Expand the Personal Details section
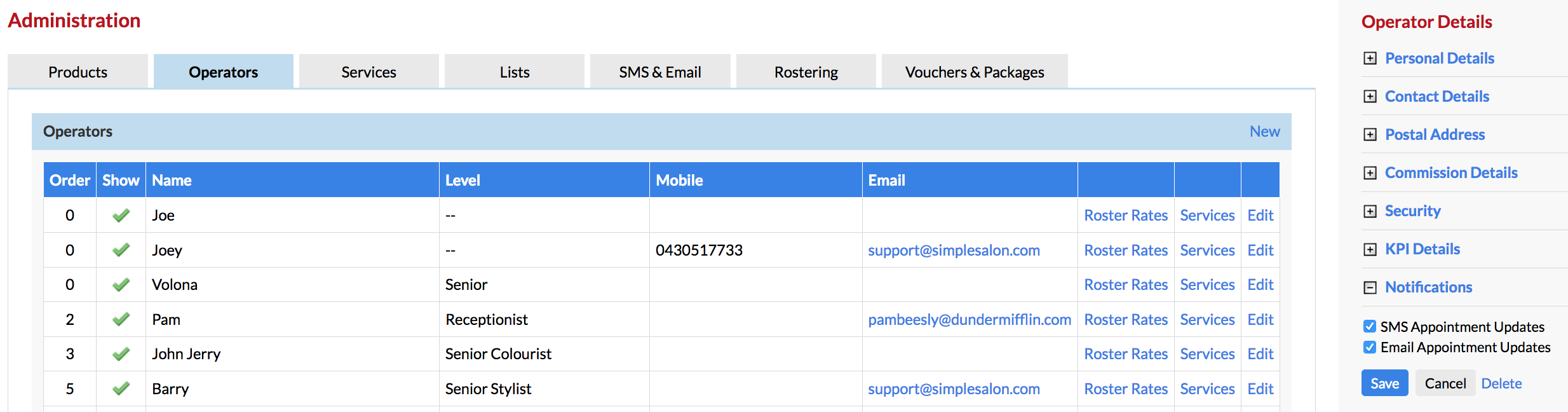The height and width of the screenshot is (412, 1568). (1370, 58)
